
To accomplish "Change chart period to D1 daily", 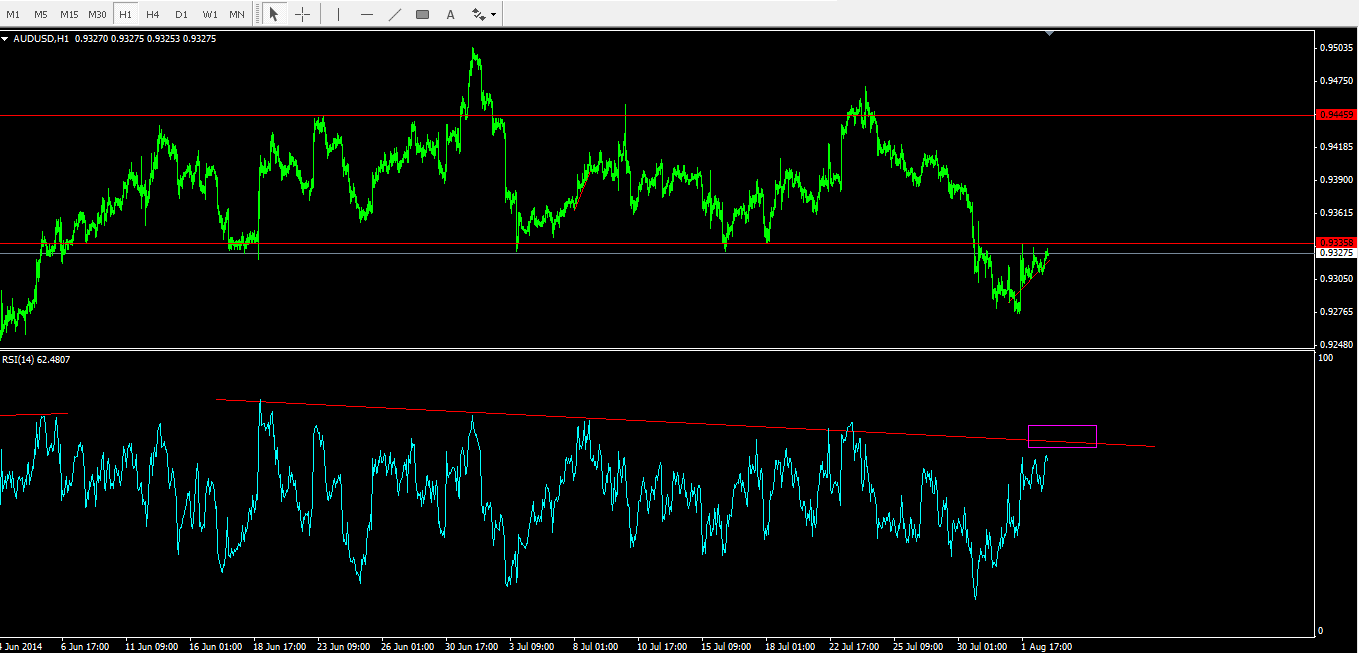I will click(x=181, y=14).
